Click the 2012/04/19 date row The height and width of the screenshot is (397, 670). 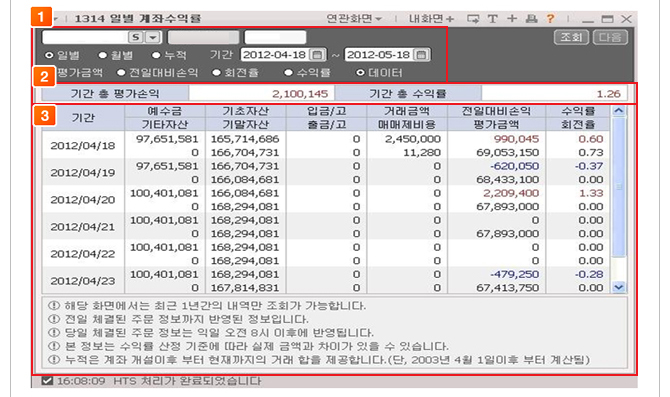click(83, 172)
